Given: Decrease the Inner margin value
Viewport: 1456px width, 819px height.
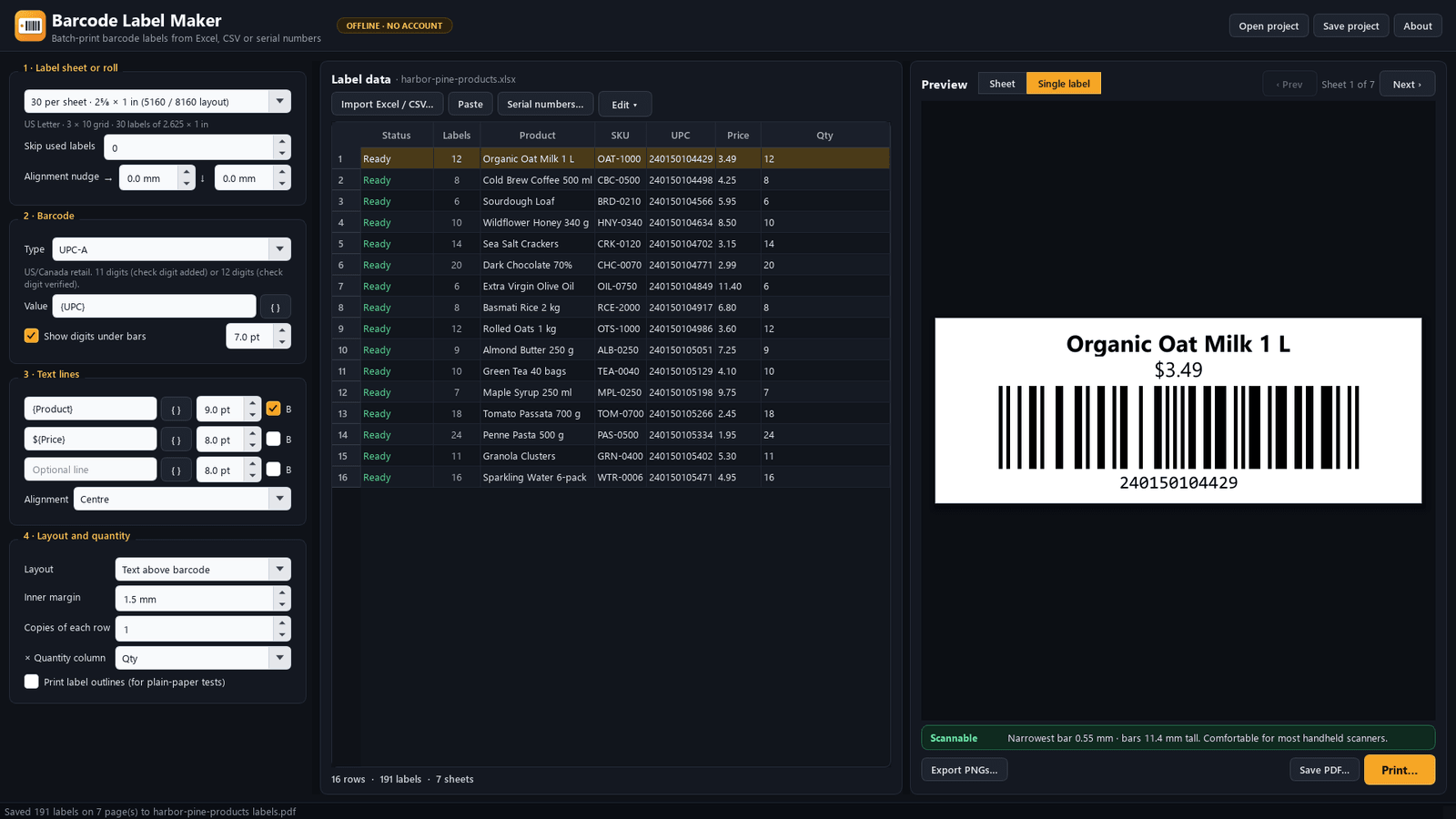Looking at the screenshot, I should pyautogui.click(x=282, y=605).
